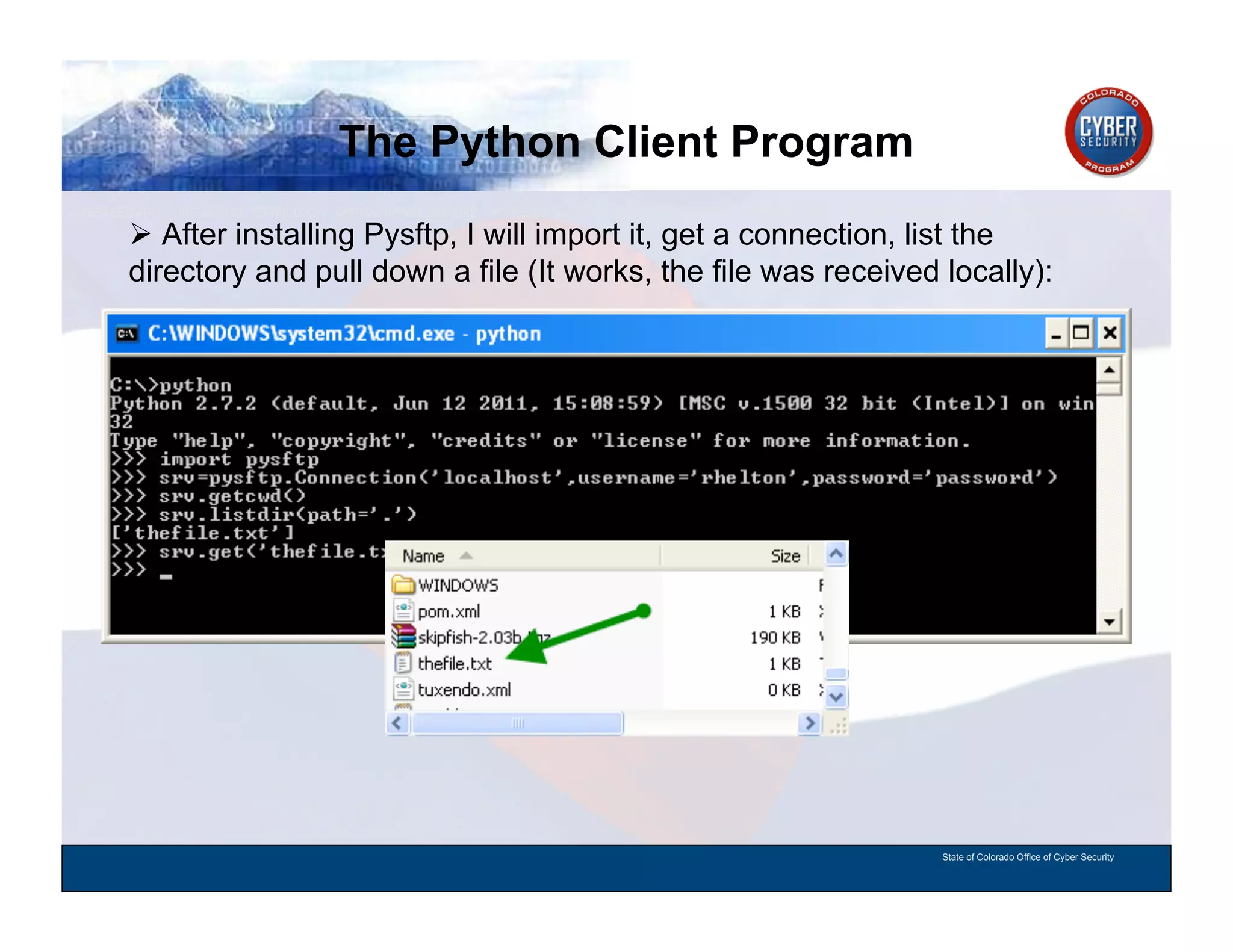Click the file list scroll right arrow
Image resolution: width=1233 pixels, height=952 pixels.
pyautogui.click(x=810, y=723)
